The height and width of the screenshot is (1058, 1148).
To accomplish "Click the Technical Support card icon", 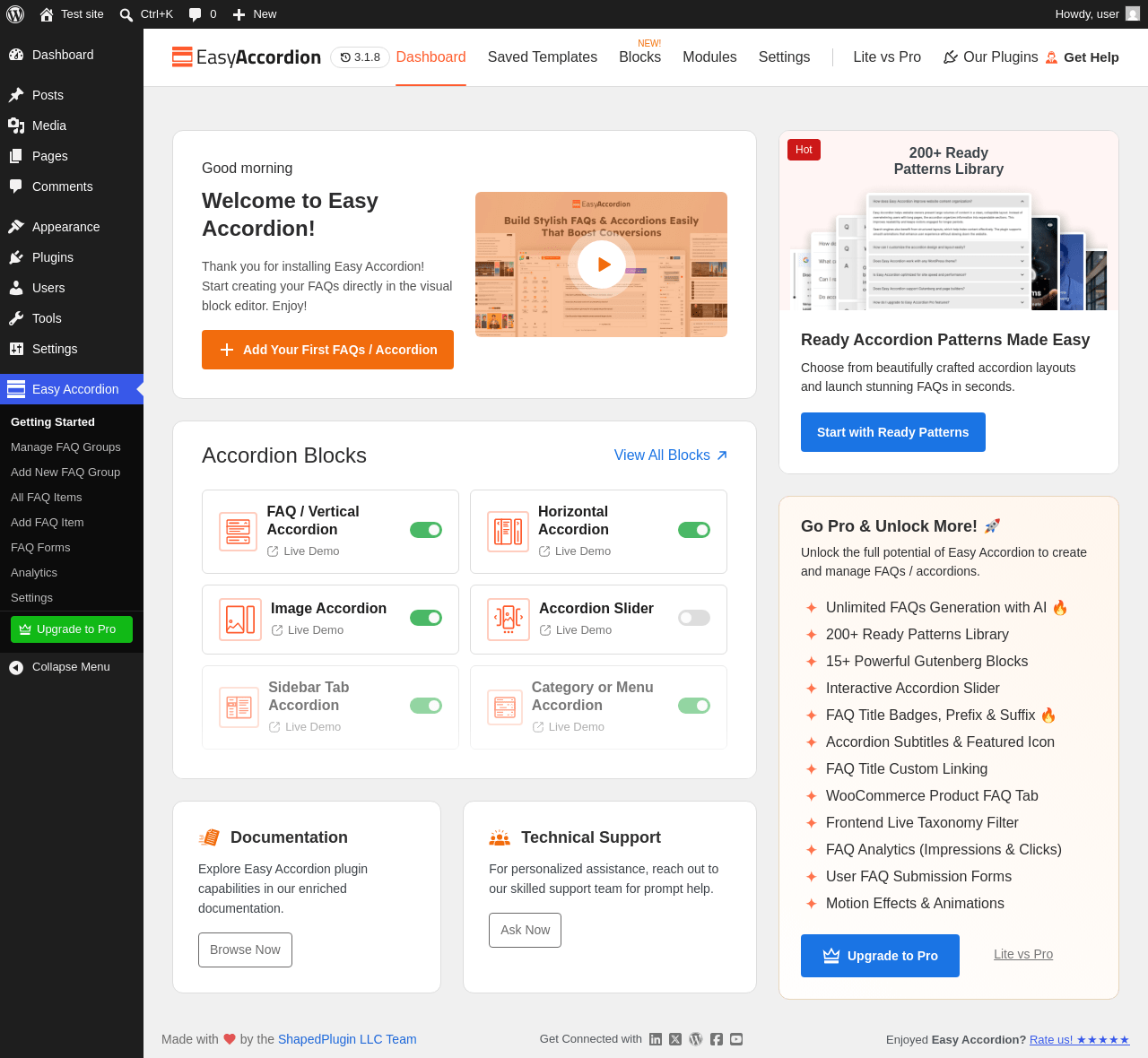I will (500, 837).
